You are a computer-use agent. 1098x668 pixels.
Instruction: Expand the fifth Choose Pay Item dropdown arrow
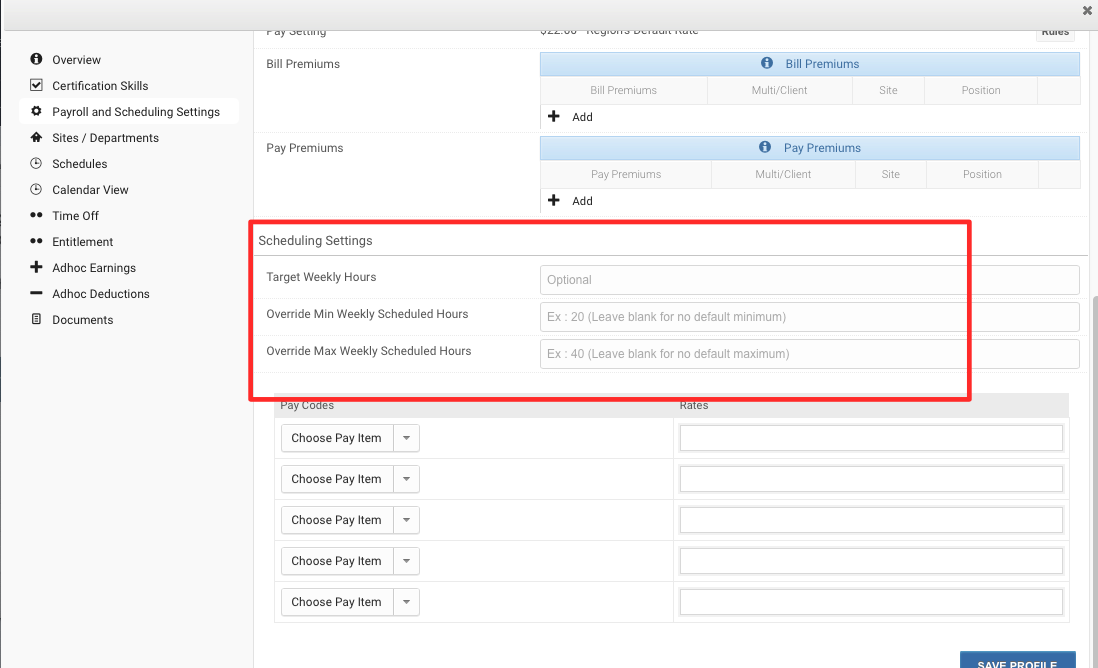406,601
